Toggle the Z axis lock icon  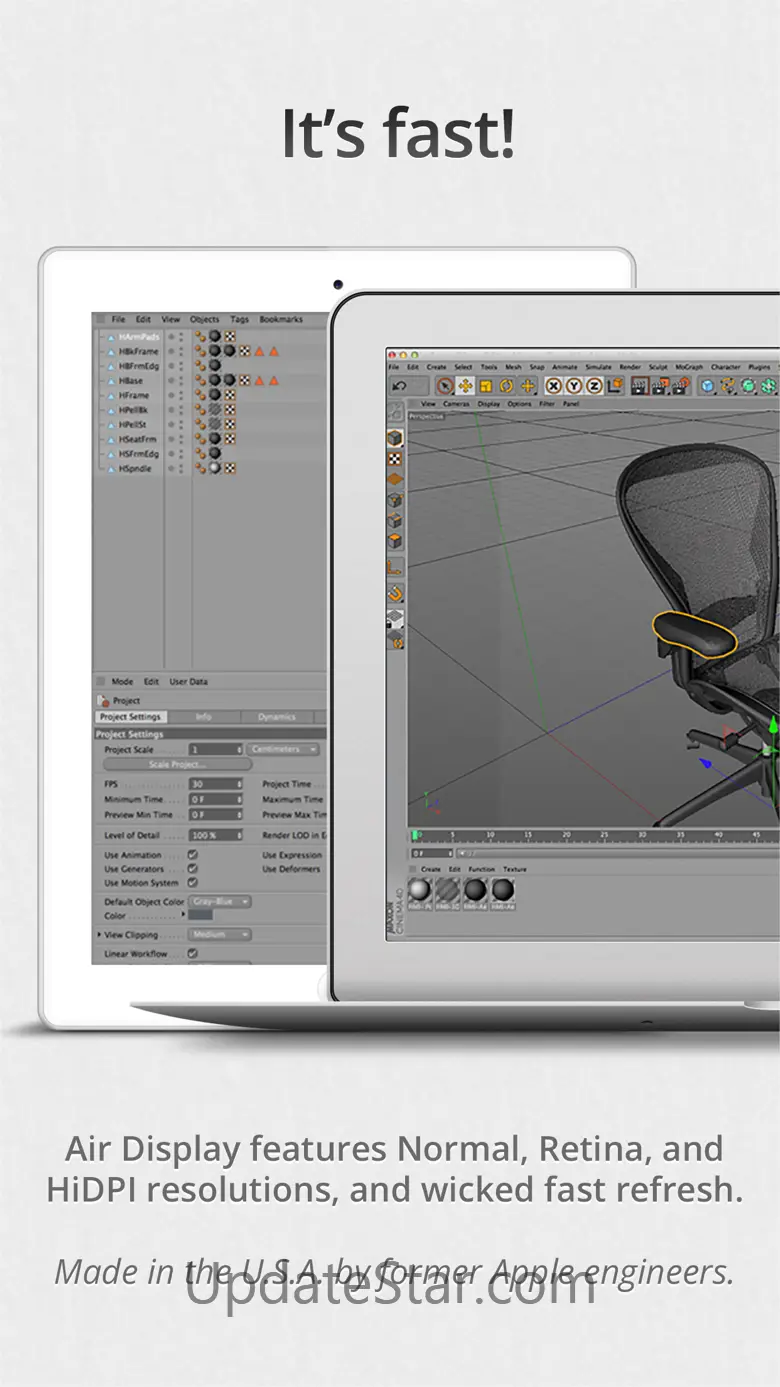pos(594,386)
